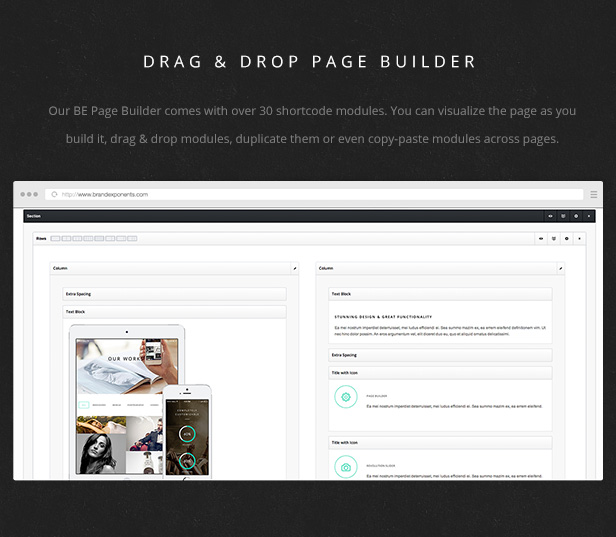Click the shield-shaped icon in the Rows bar

click(554, 238)
